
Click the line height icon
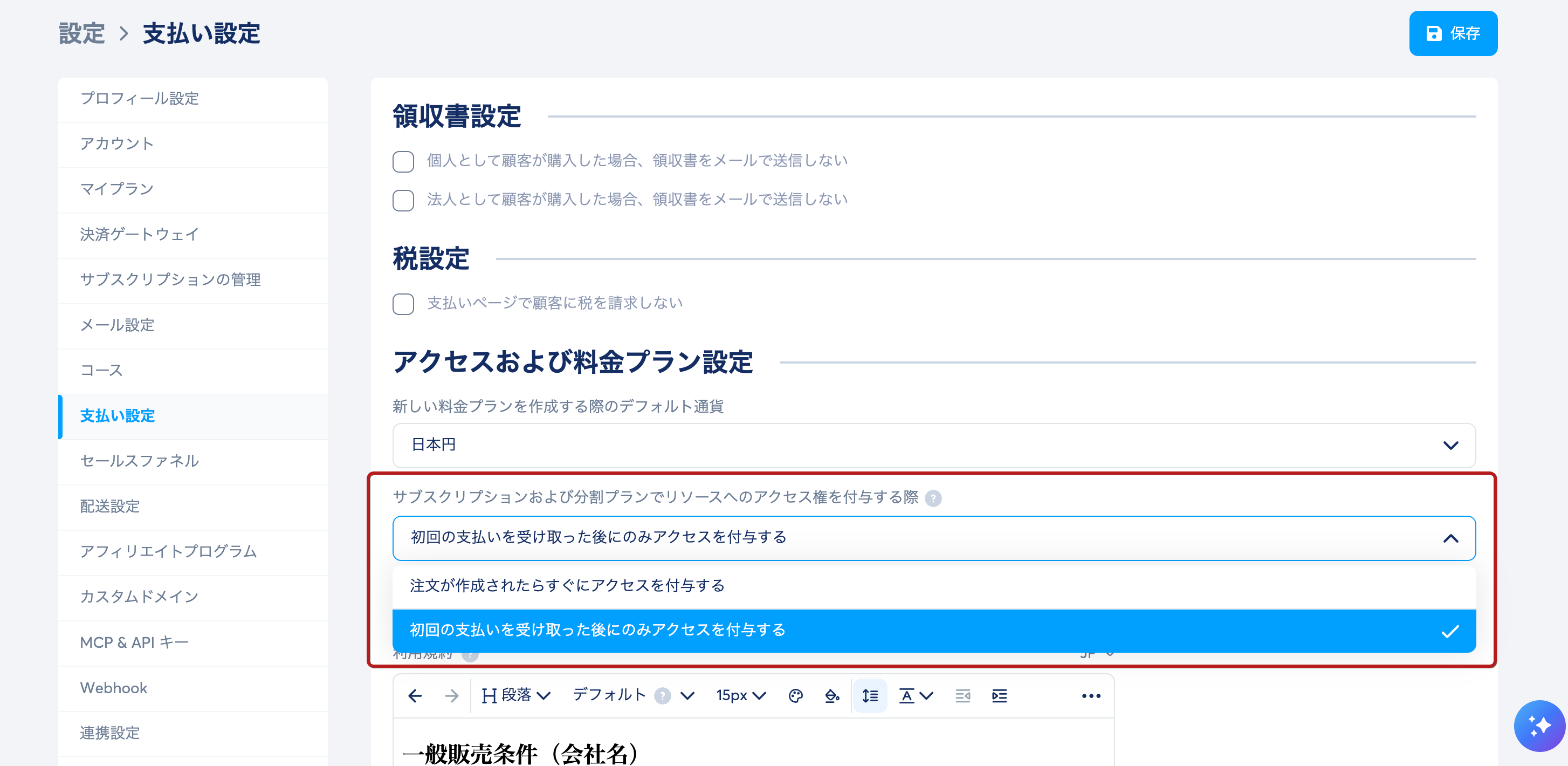tap(870, 695)
